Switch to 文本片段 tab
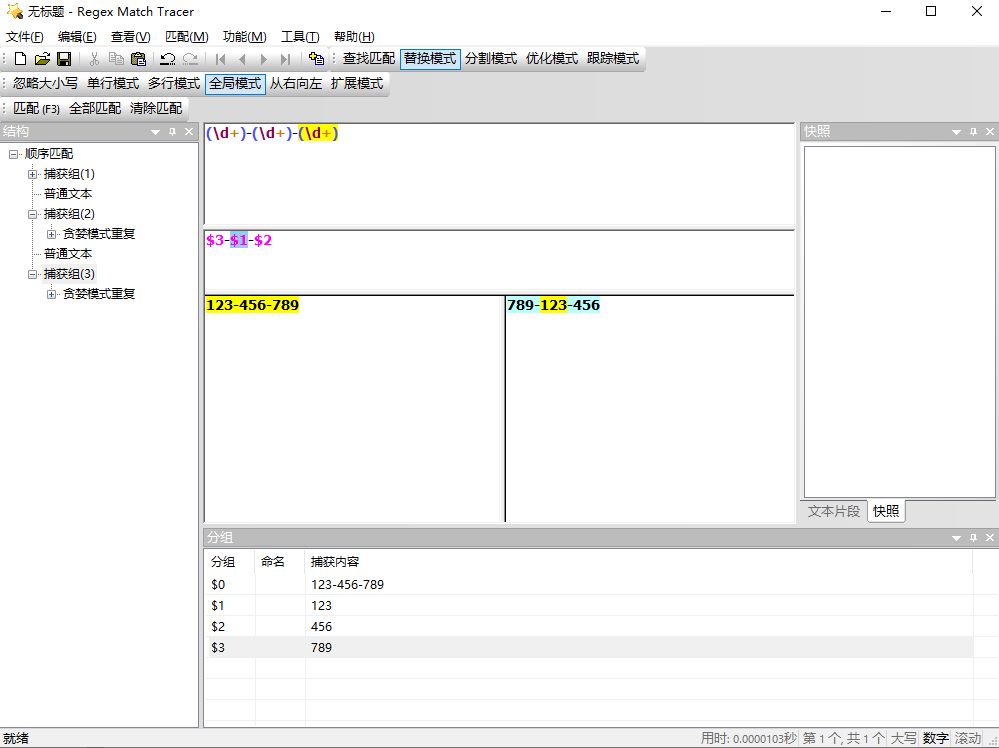This screenshot has height=748, width=999. click(x=833, y=511)
